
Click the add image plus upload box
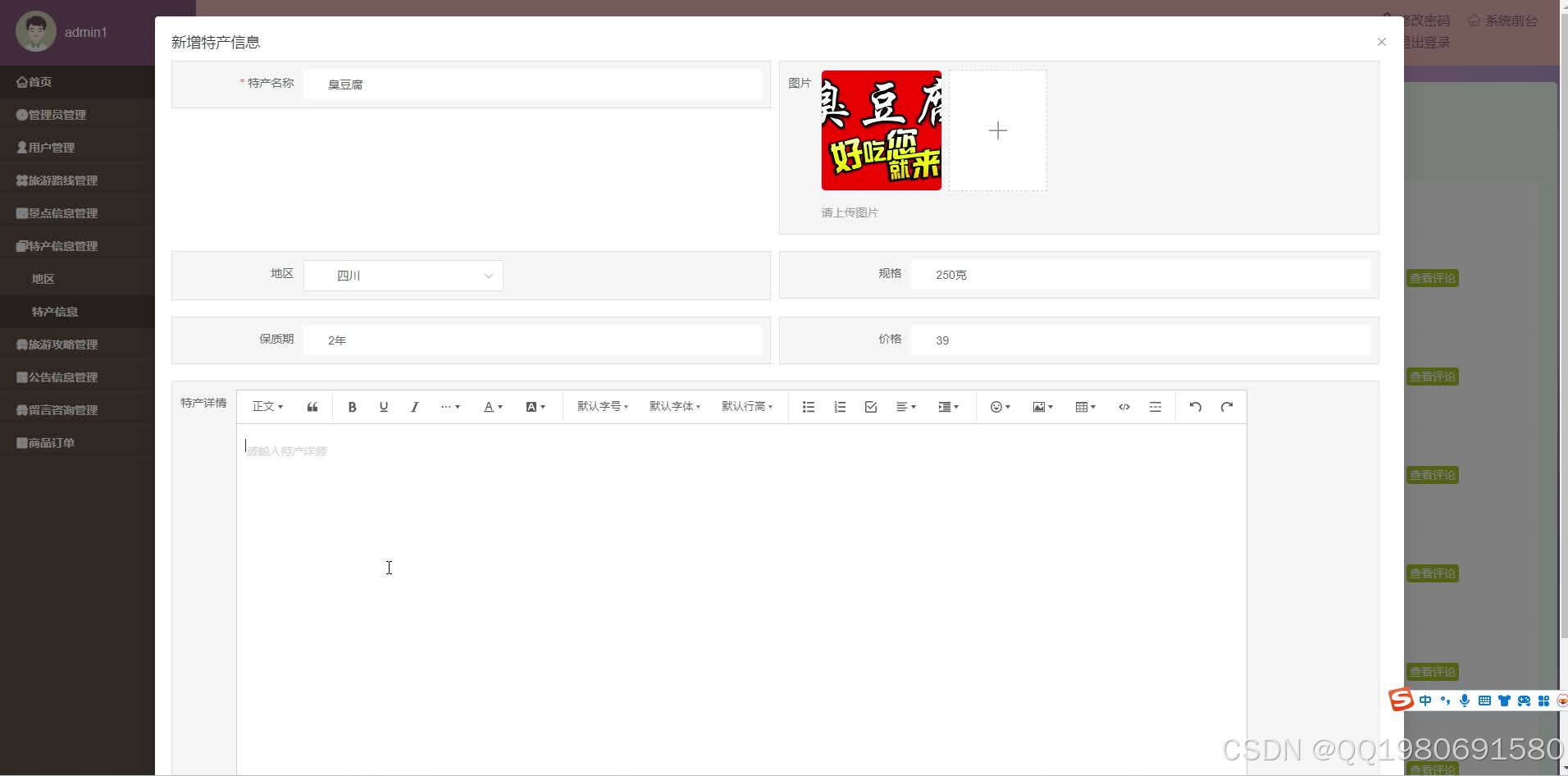998,130
